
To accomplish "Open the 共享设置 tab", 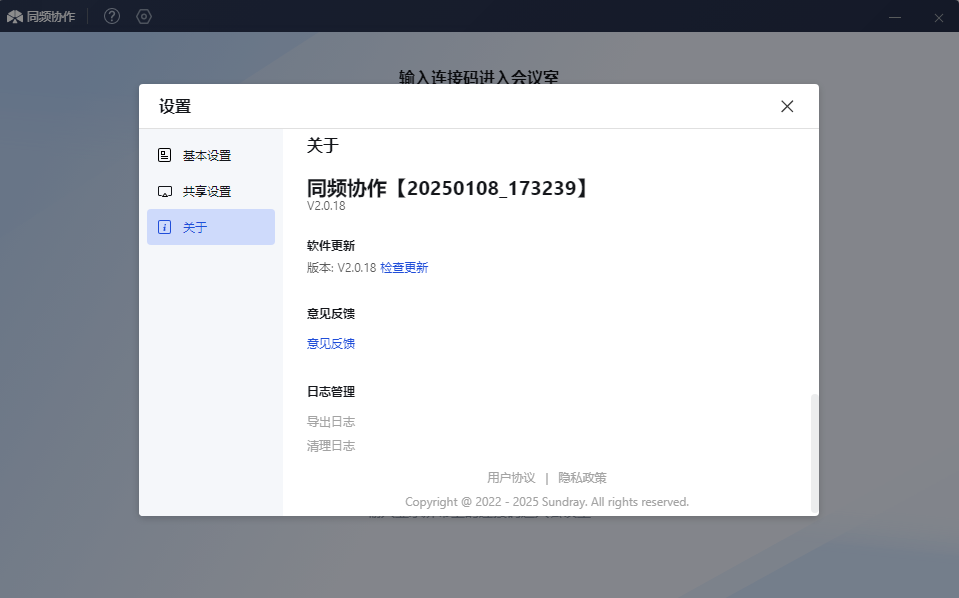I will tap(207, 192).
